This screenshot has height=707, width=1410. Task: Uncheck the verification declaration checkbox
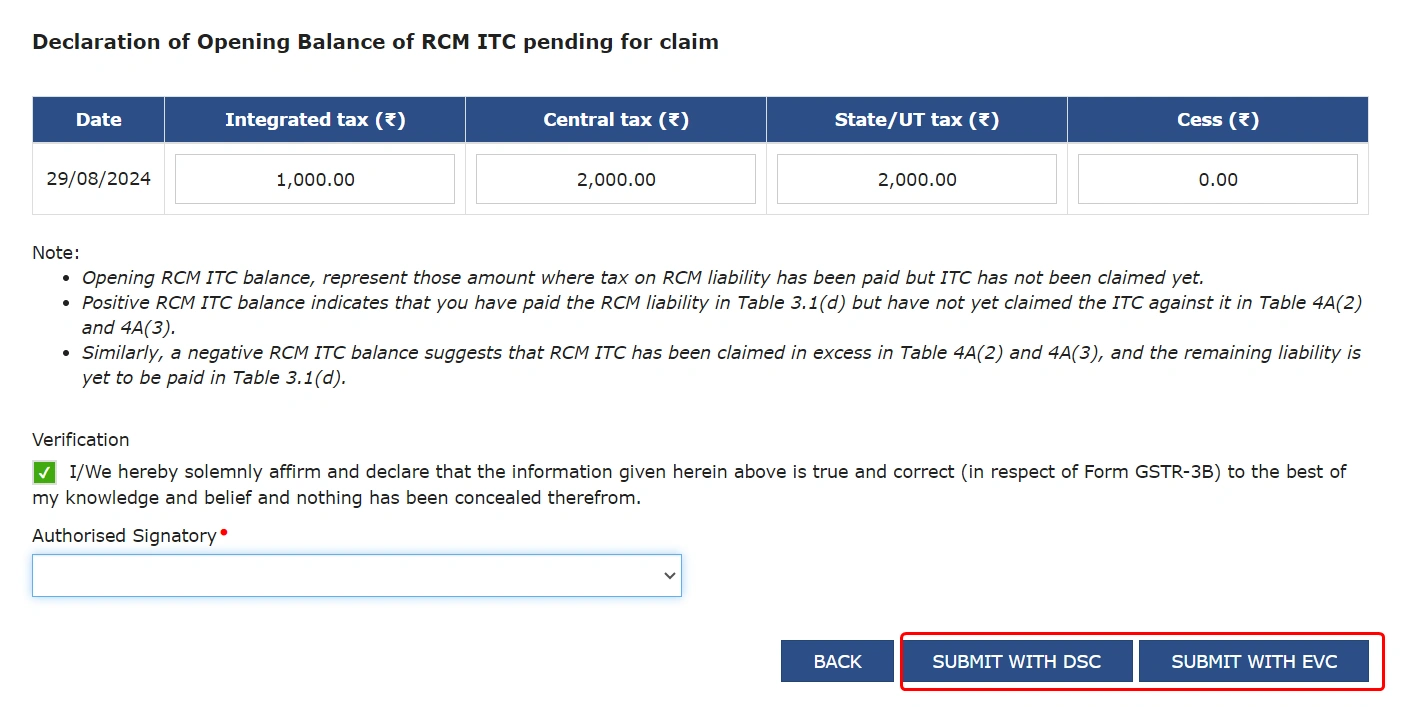(43, 471)
